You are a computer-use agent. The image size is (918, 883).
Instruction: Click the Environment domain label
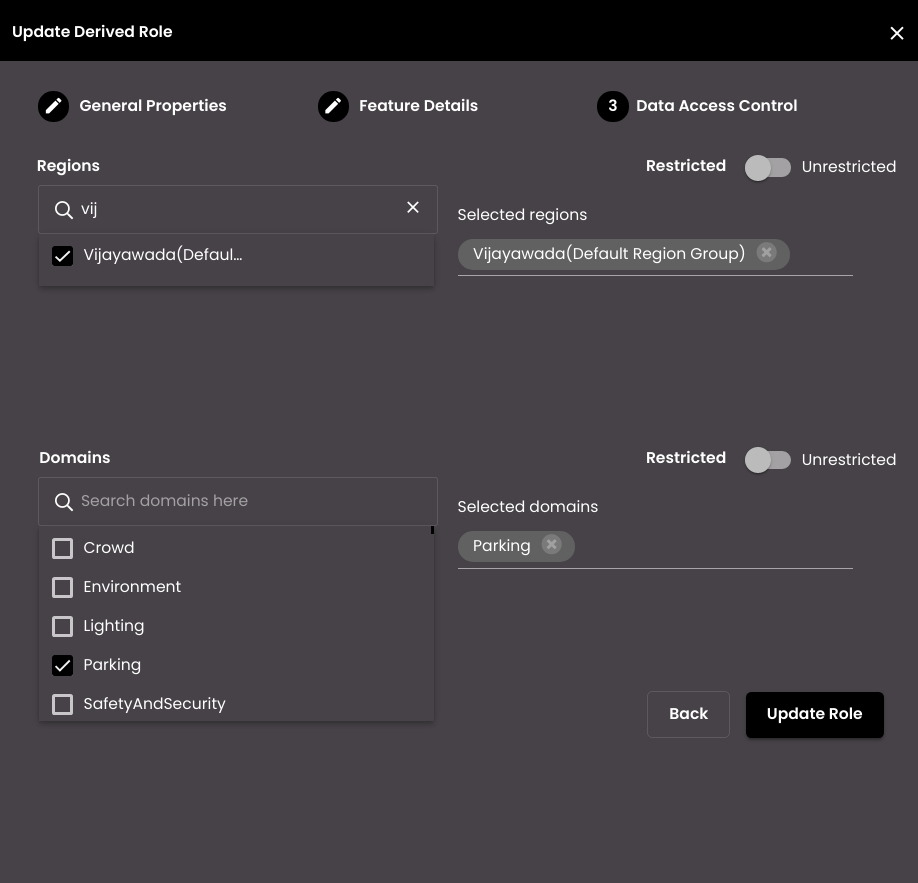132,587
